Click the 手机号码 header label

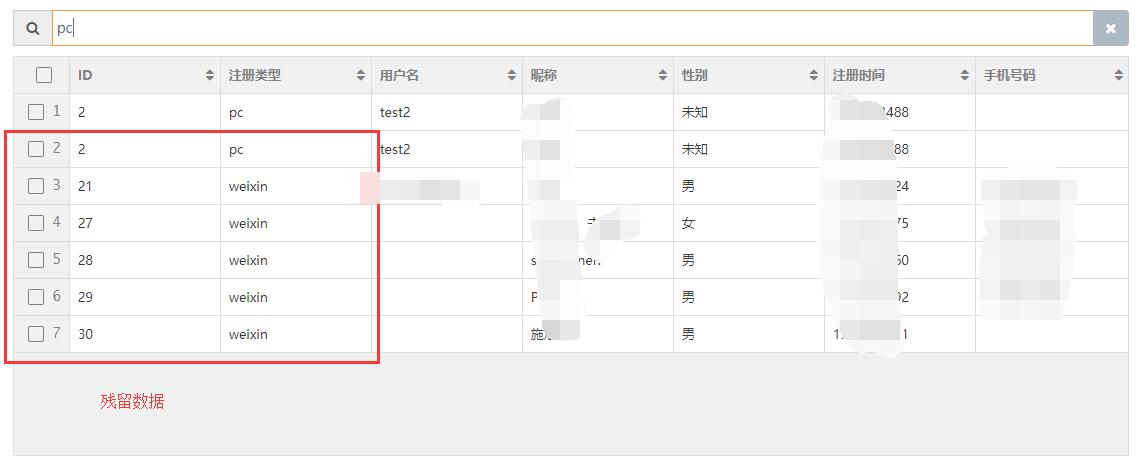[x=1010, y=75]
